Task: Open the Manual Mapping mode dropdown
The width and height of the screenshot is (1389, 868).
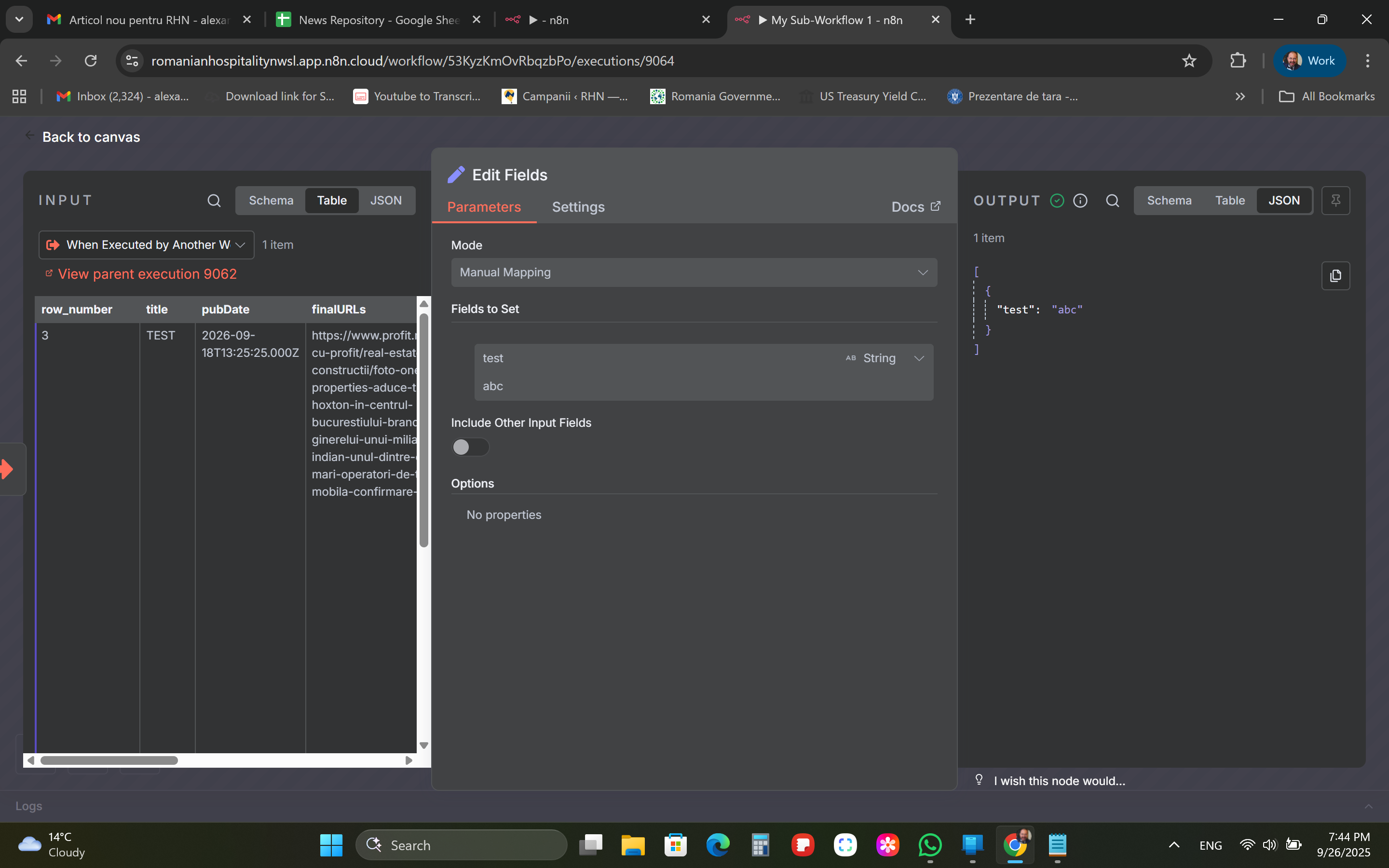Action: pyautogui.click(x=694, y=272)
